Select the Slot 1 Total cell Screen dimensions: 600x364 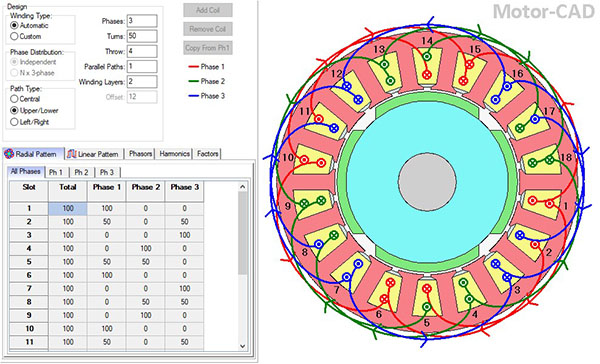pos(68,208)
